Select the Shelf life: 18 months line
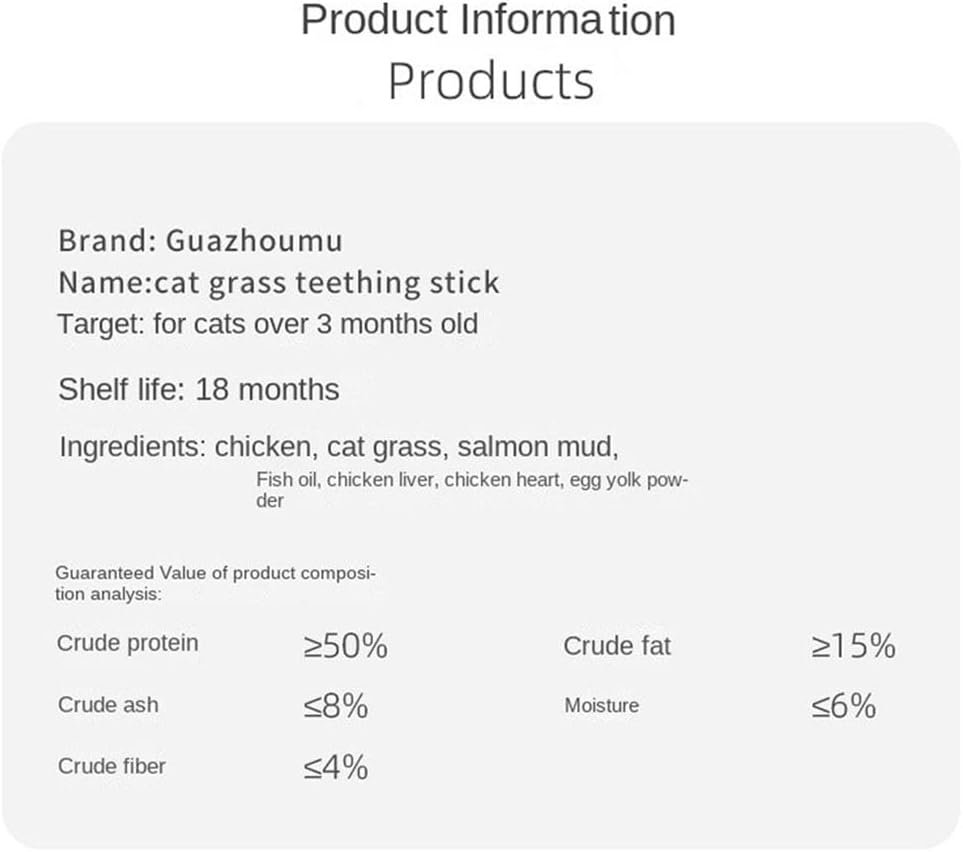The height and width of the screenshot is (852, 963). (x=198, y=389)
